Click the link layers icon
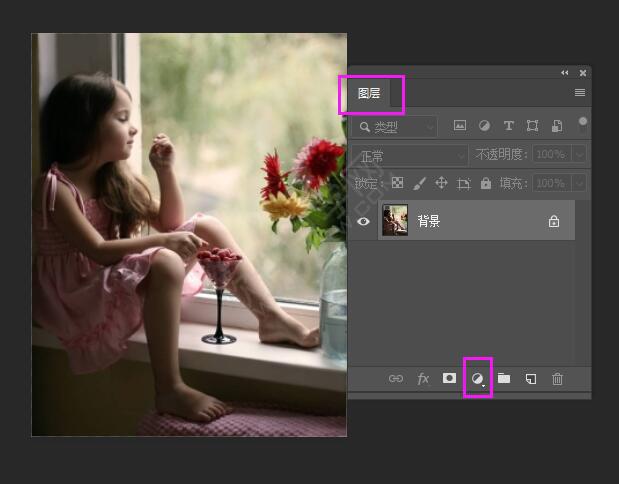 coord(396,379)
